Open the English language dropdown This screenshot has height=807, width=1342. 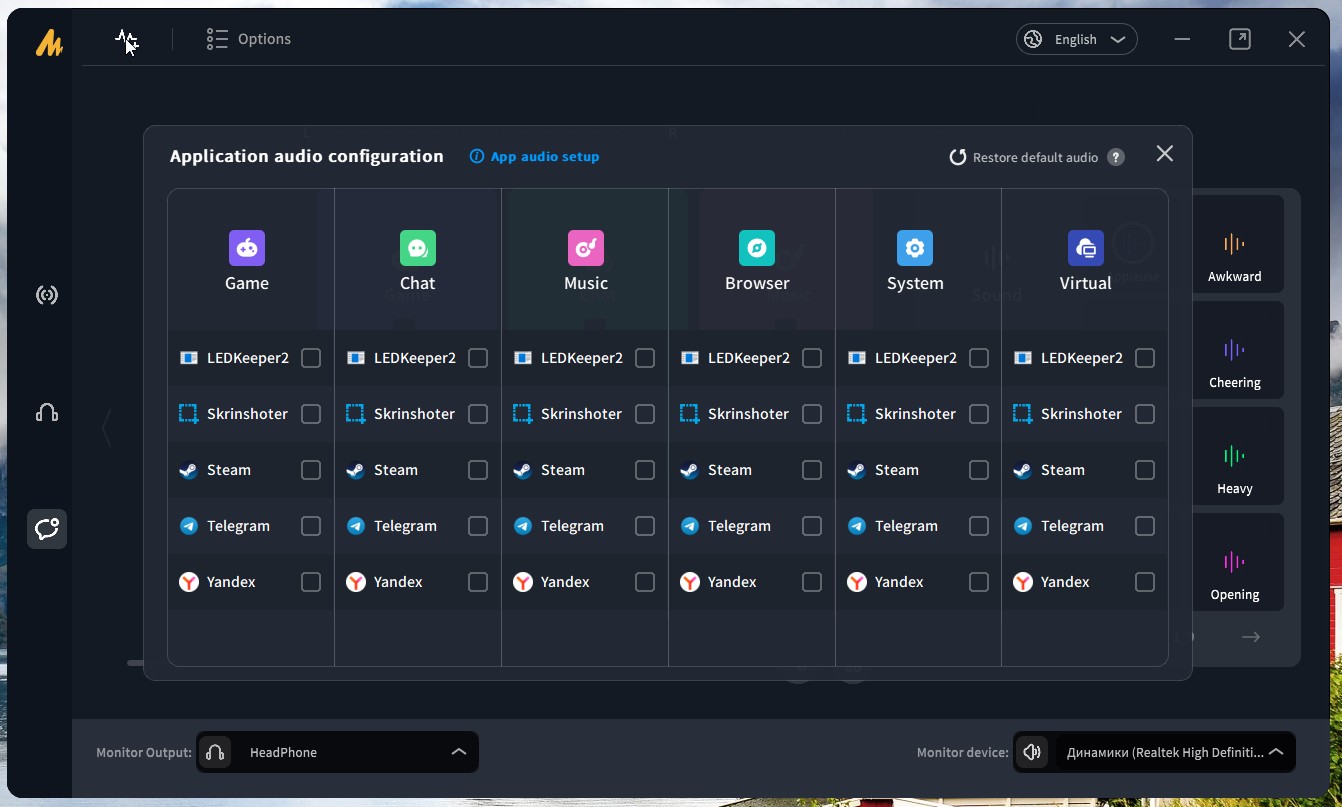[x=1077, y=39]
